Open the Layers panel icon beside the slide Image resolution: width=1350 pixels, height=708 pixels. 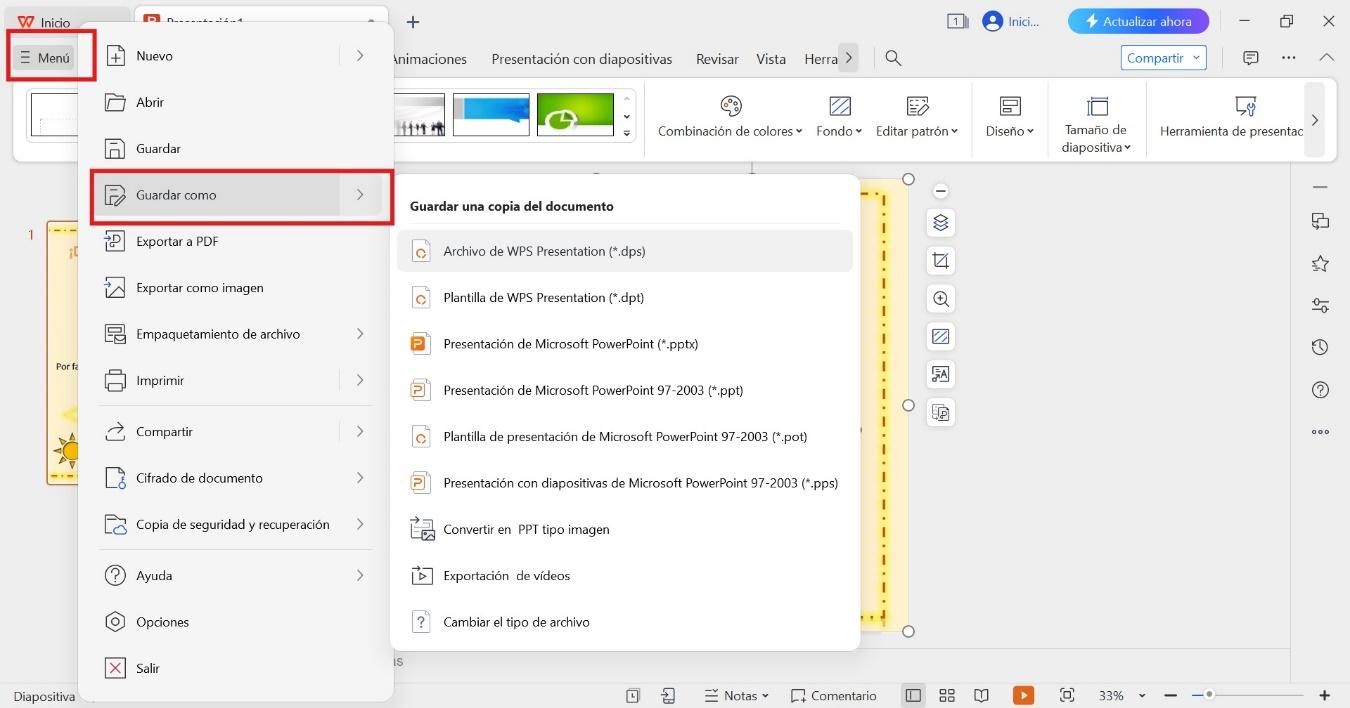(x=940, y=222)
